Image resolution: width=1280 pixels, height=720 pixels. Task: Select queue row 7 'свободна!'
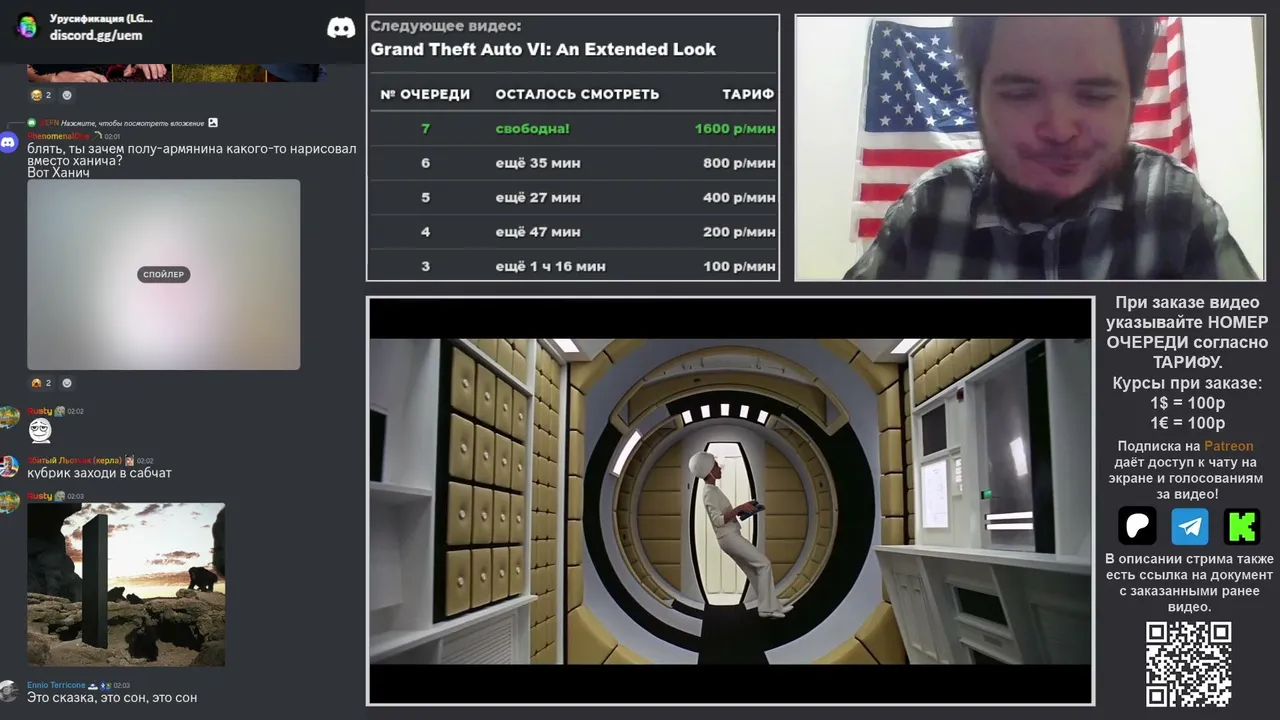pyautogui.click(x=573, y=128)
